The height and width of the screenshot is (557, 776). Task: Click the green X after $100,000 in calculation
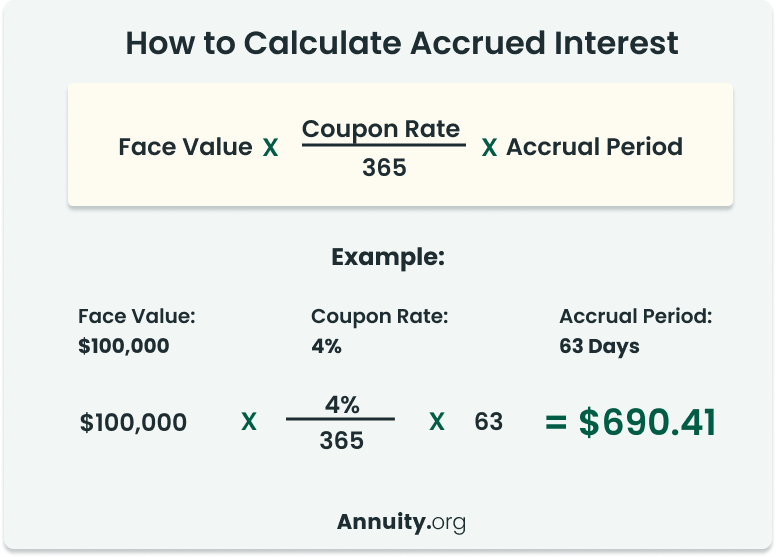[249, 422]
